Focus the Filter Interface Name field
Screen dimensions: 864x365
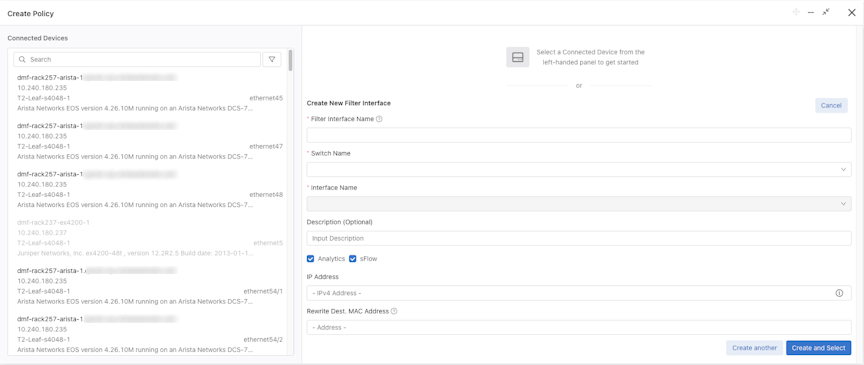point(579,135)
